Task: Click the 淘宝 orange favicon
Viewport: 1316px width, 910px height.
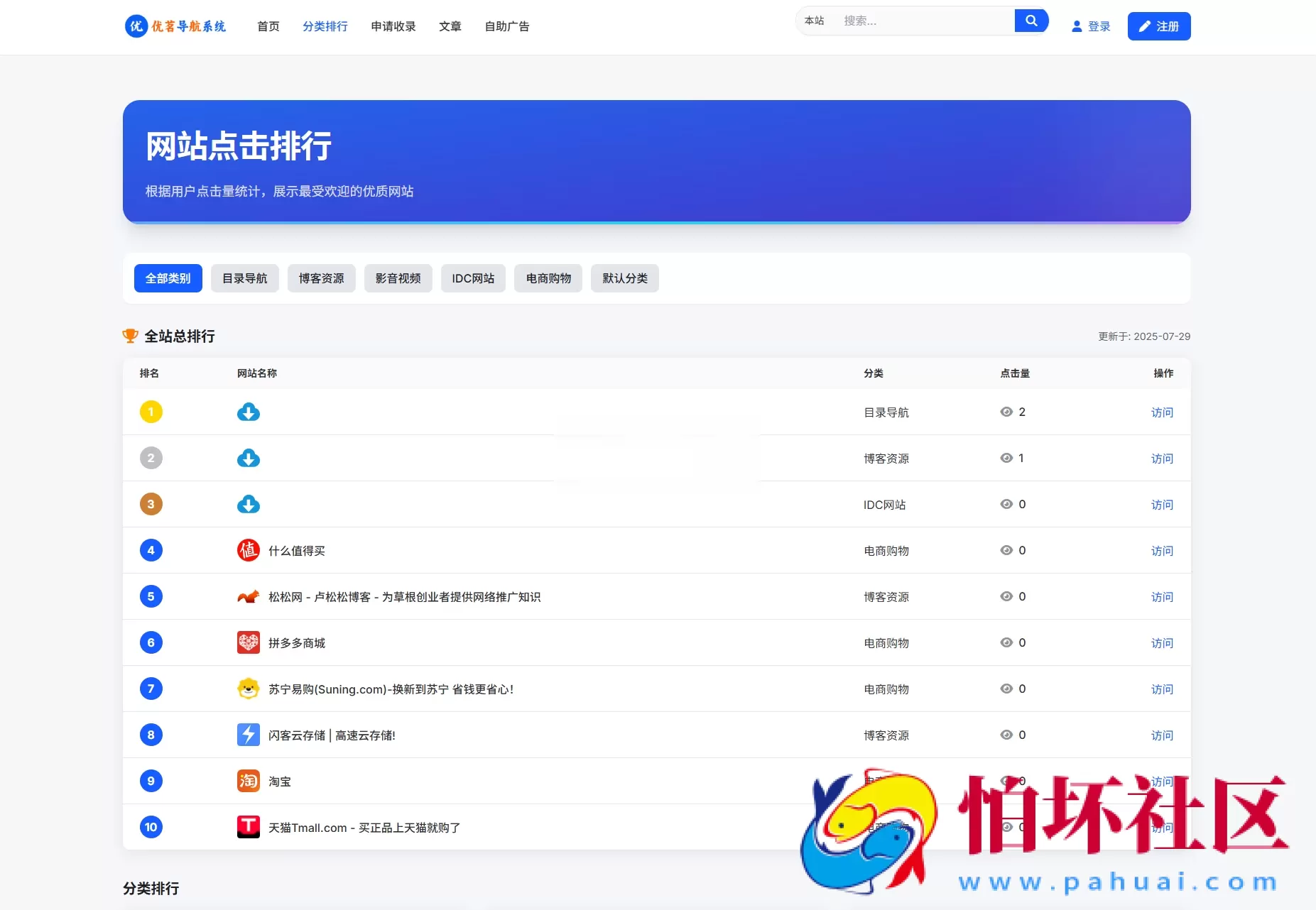Action: pyautogui.click(x=248, y=781)
